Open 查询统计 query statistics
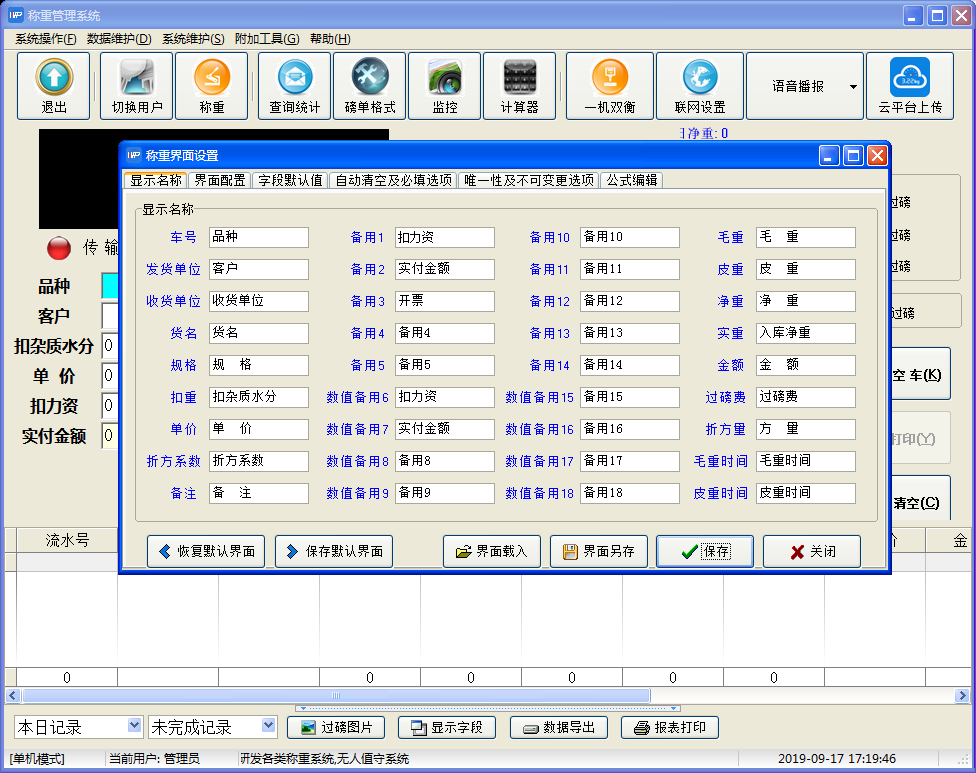The height and width of the screenshot is (773, 976). click(294, 86)
